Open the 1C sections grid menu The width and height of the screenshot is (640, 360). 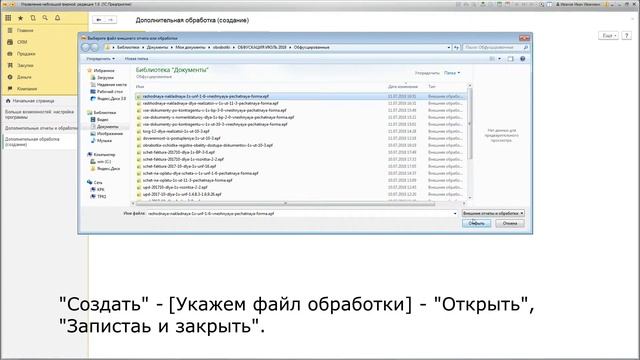tap(8, 18)
